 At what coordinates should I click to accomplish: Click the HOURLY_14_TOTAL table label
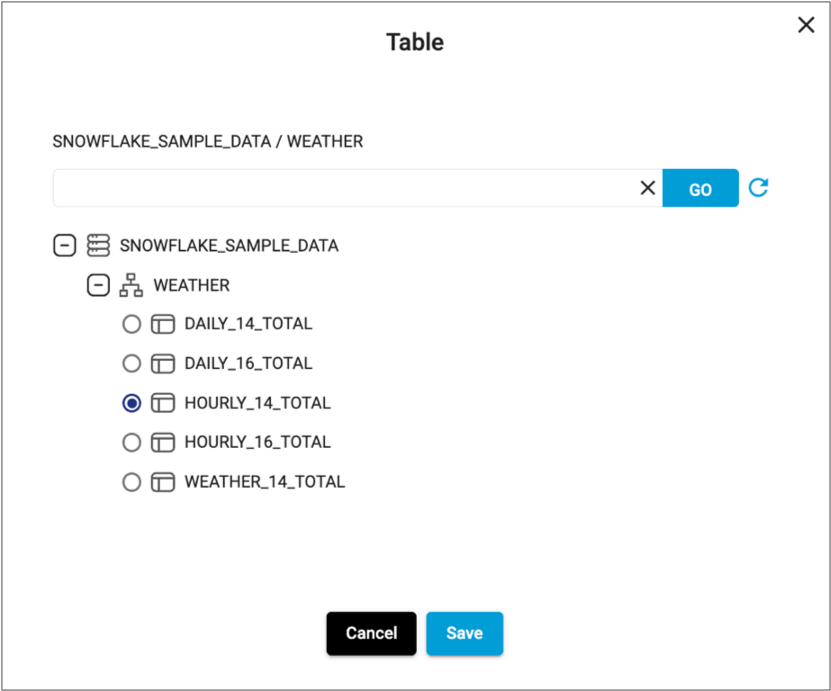click(x=257, y=403)
